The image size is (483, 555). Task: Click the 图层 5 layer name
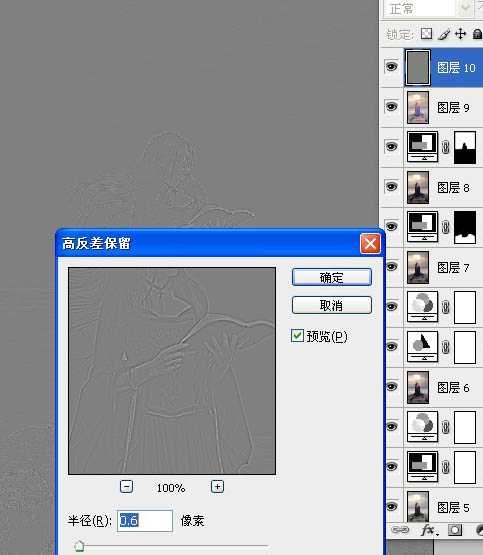pos(453,508)
